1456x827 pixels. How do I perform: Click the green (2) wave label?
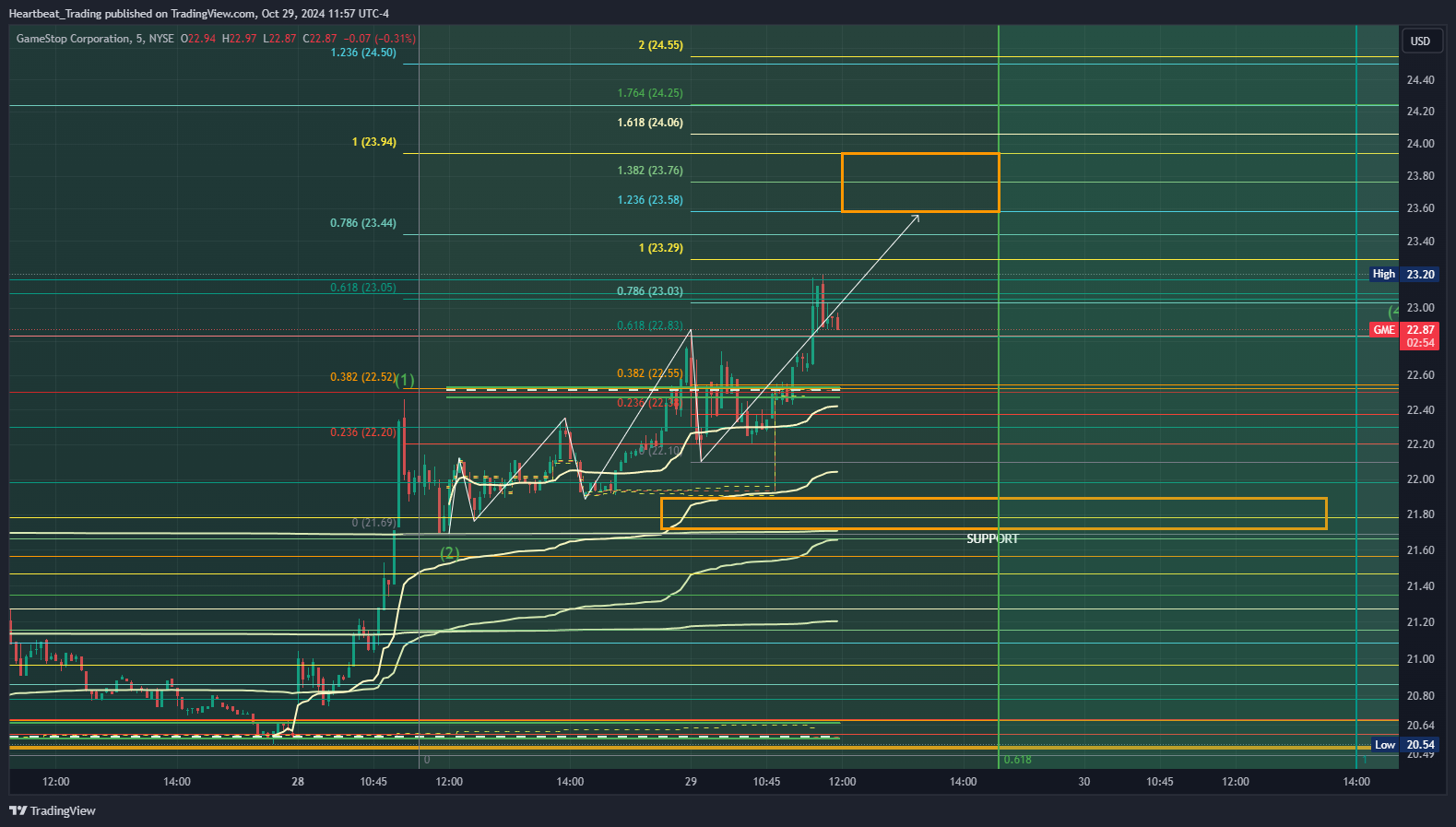(449, 553)
